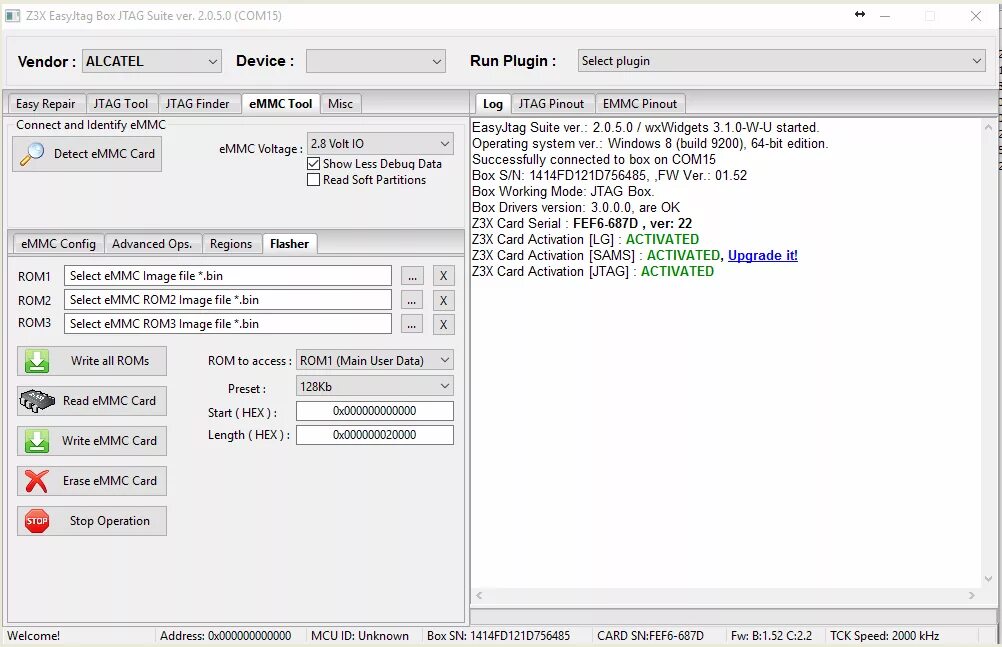Switch to the JTAG Finder tab
The width and height of the screenshot is (1002, 647).
click(197, 104)
